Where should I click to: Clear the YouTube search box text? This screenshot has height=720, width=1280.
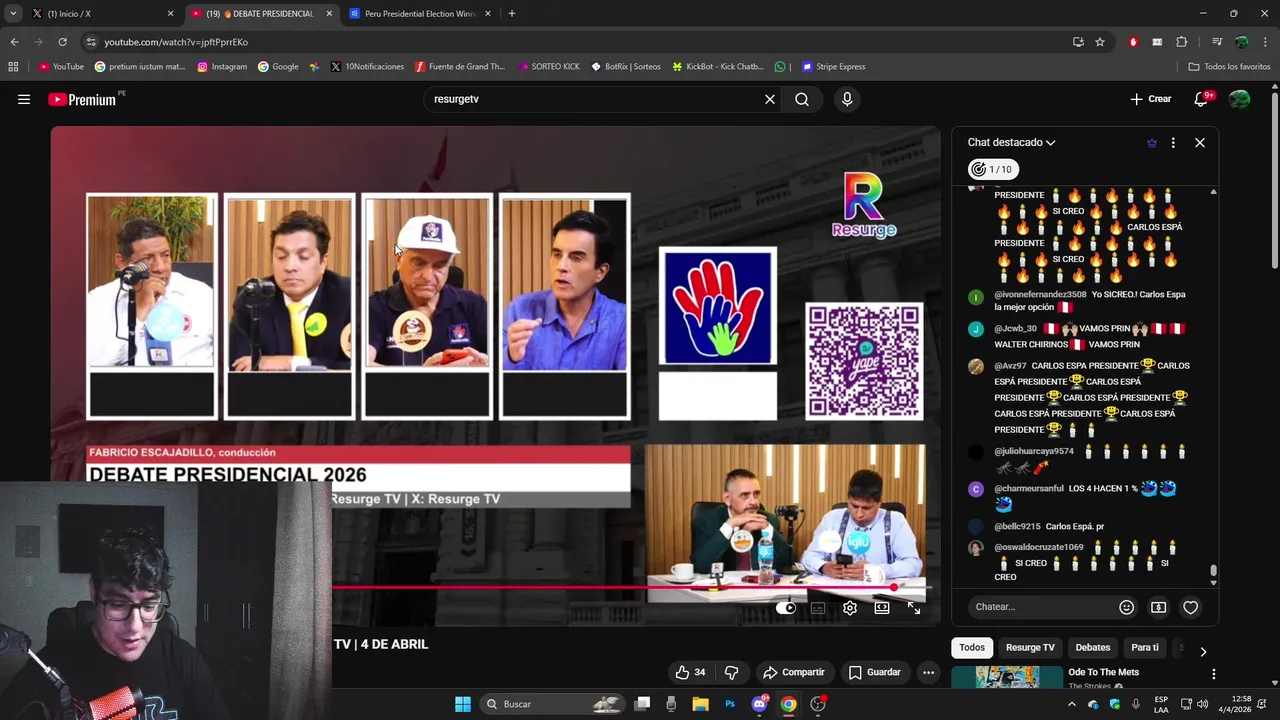[770, 99]
